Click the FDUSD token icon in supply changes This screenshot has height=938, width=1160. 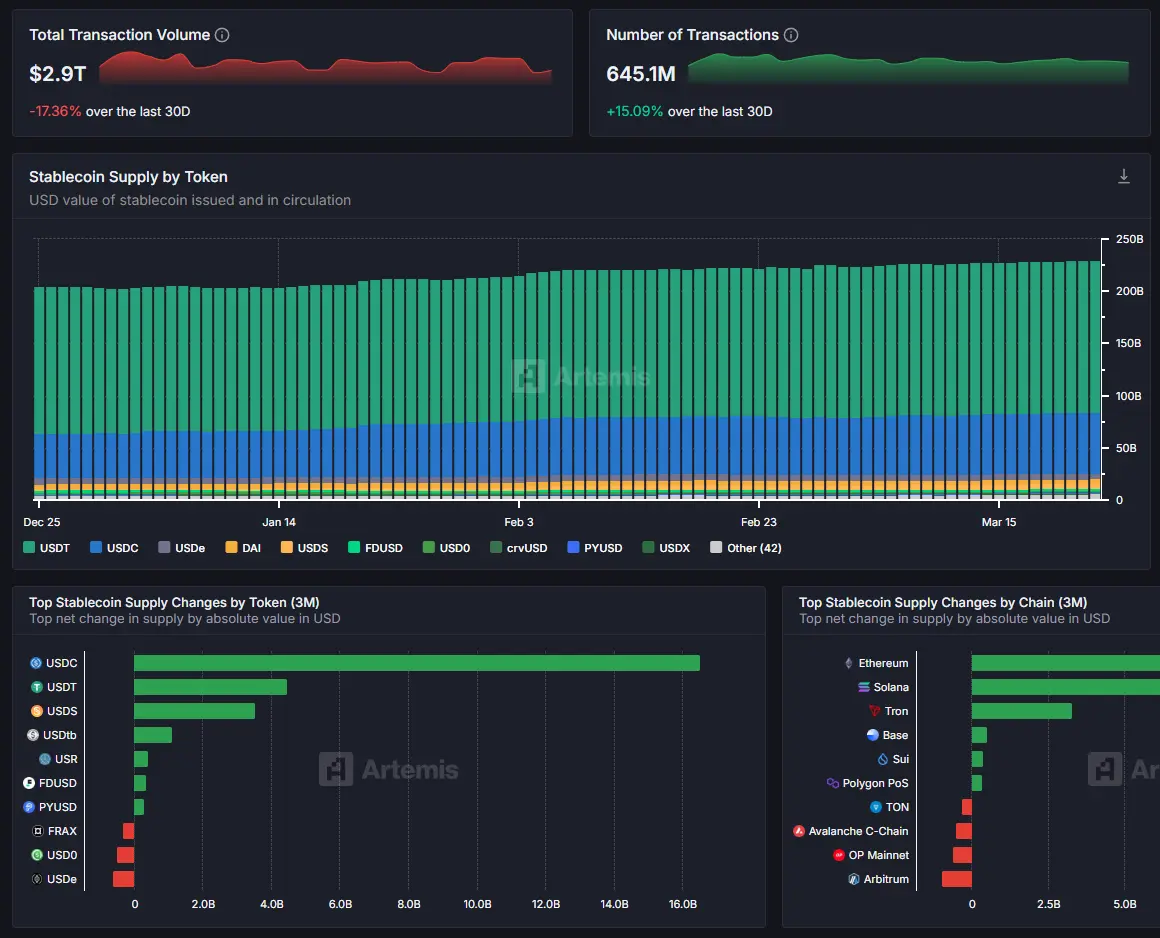coord(29,783)
